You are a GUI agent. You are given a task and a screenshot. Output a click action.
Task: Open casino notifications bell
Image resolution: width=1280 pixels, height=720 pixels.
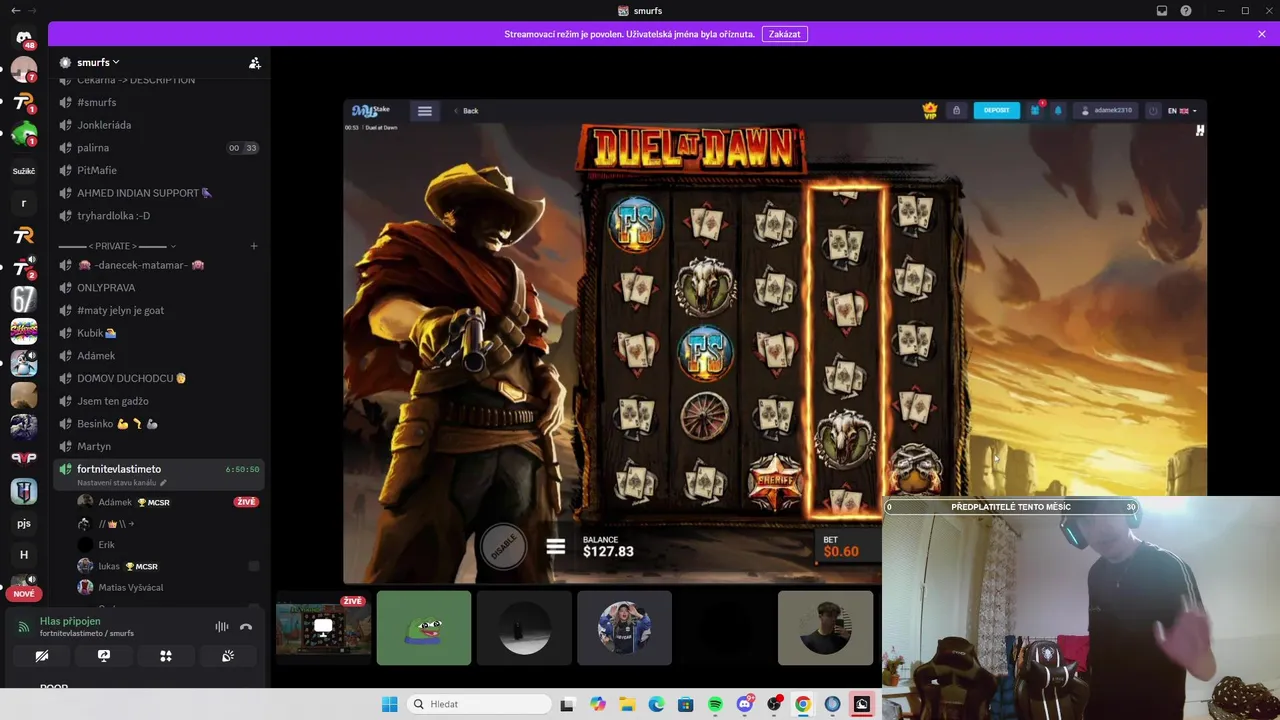coord(1058,110)
